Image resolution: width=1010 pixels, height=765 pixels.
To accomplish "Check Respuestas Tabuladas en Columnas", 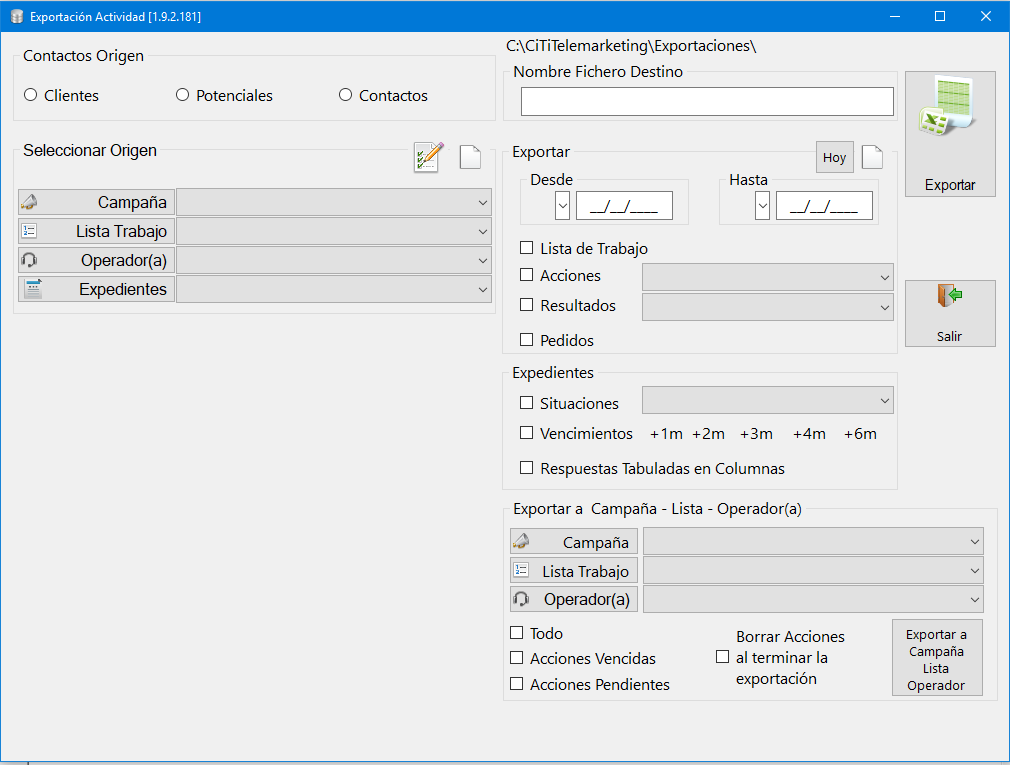I will [526, 468].
